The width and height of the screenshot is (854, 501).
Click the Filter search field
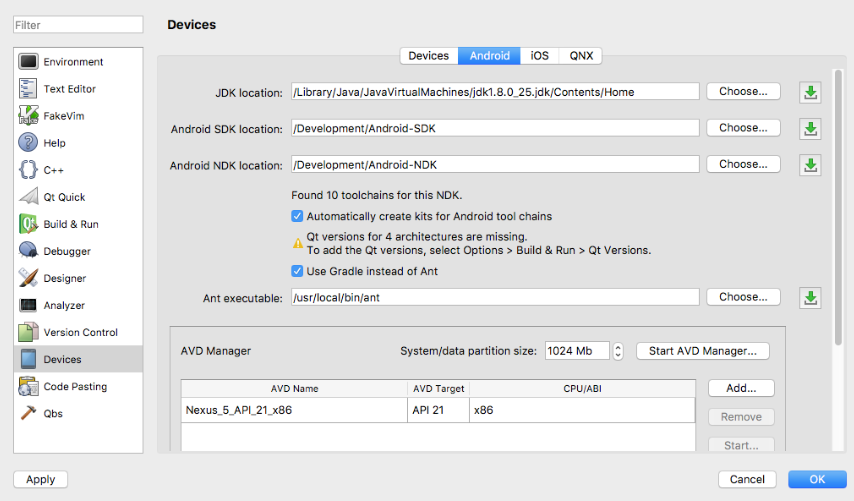coord(78,25)
